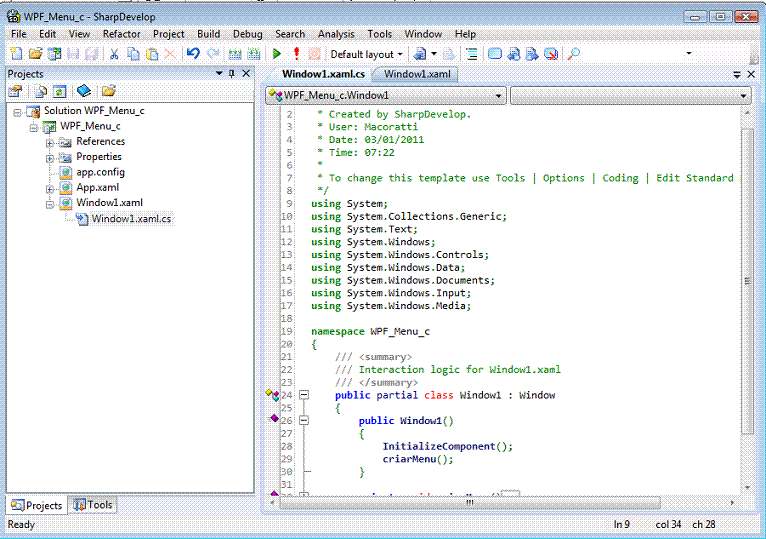Click the editor horizontal scrollbar thumb

470,502
